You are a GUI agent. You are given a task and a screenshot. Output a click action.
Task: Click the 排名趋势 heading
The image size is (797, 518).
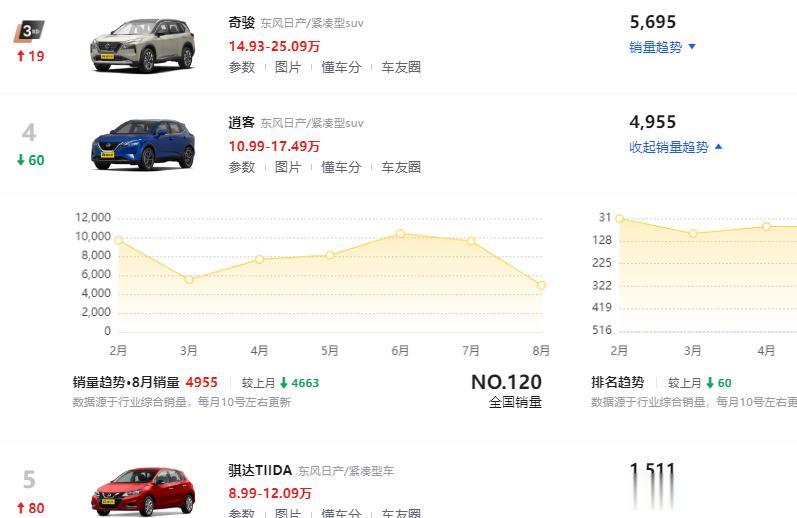click(x=618, y=382)
